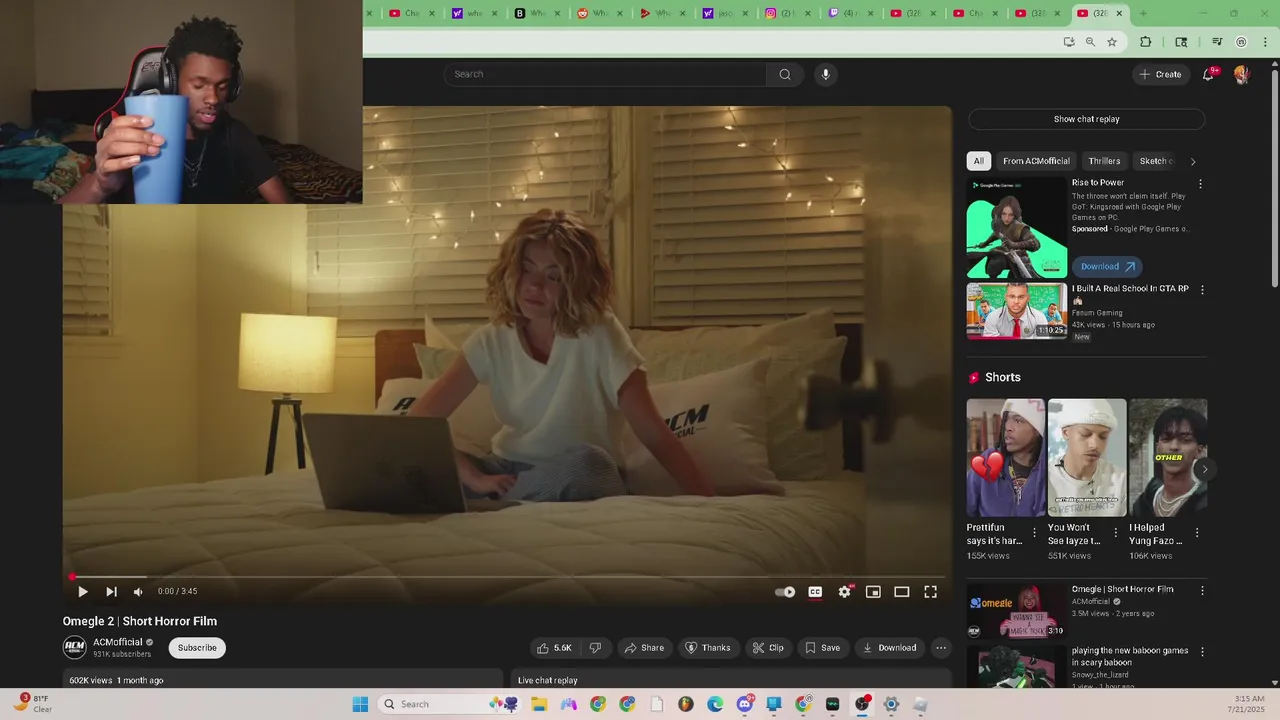Open options for Omegle Short Horror Film
The image size is (1280, 720).
click(x=1202, y=591)
